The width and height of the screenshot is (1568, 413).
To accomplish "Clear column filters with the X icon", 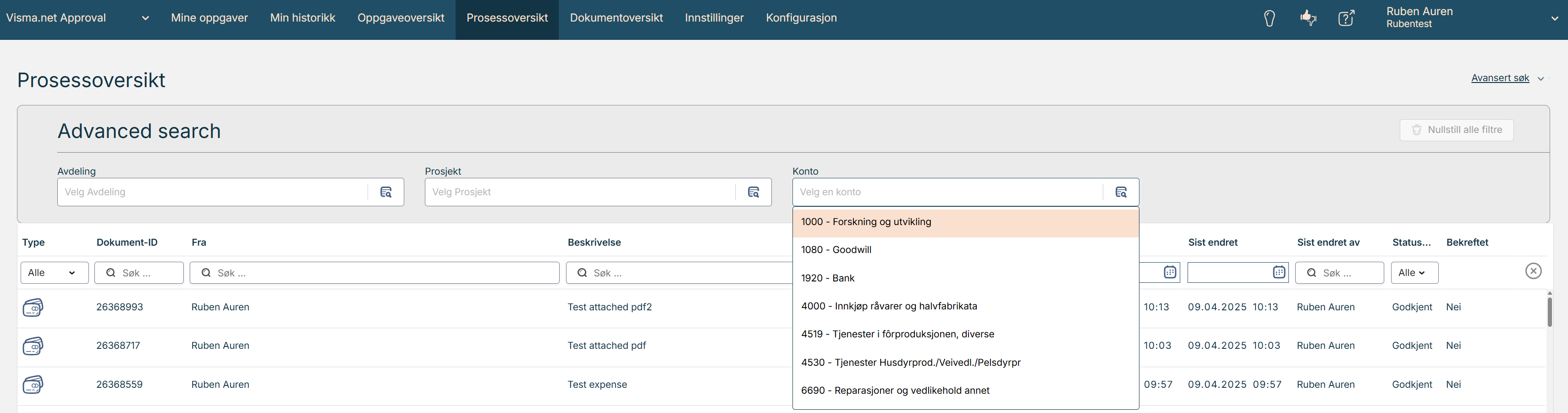I will [1533, 271].
